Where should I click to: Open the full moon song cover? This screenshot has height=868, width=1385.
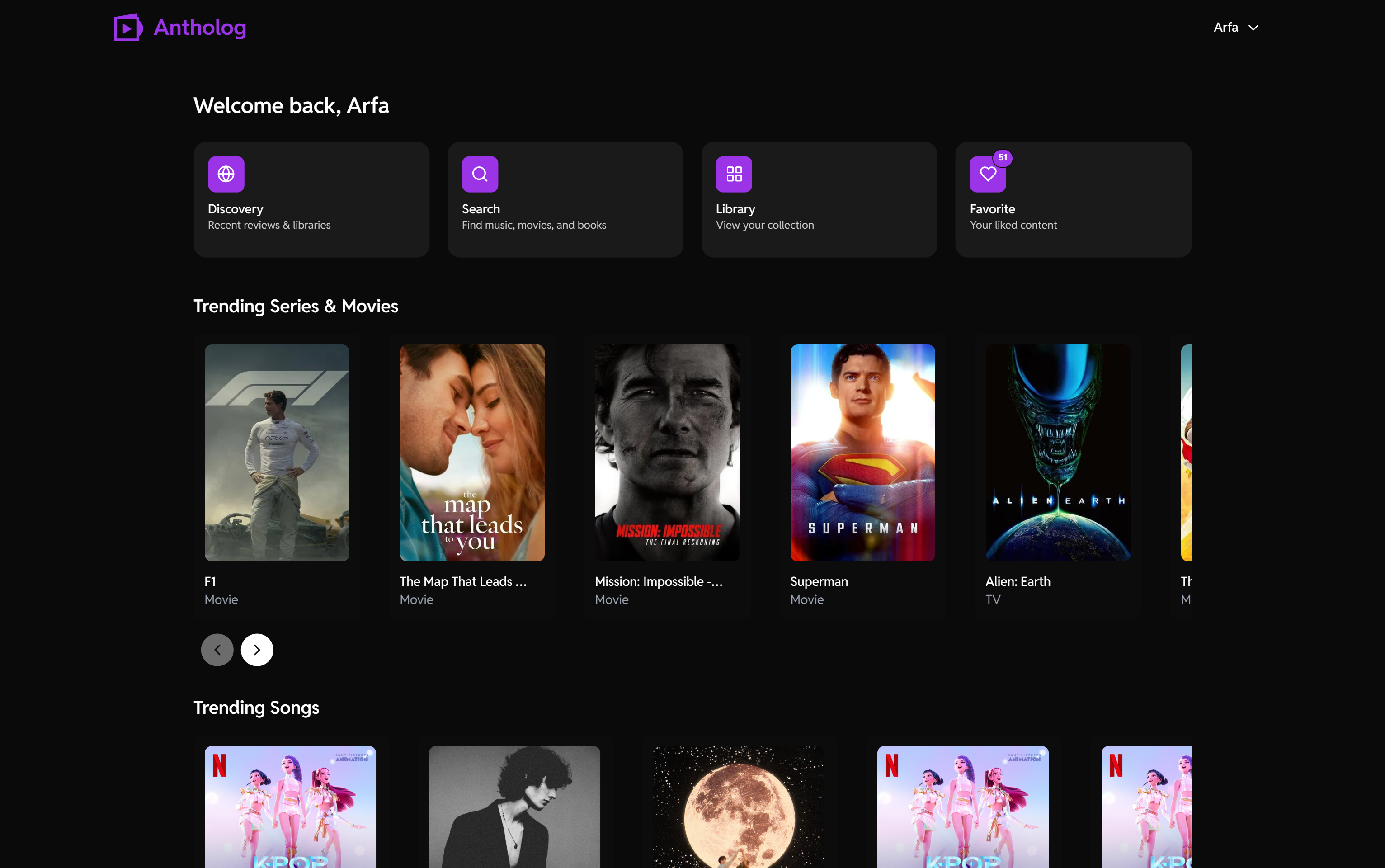click(x=739, y=807)
